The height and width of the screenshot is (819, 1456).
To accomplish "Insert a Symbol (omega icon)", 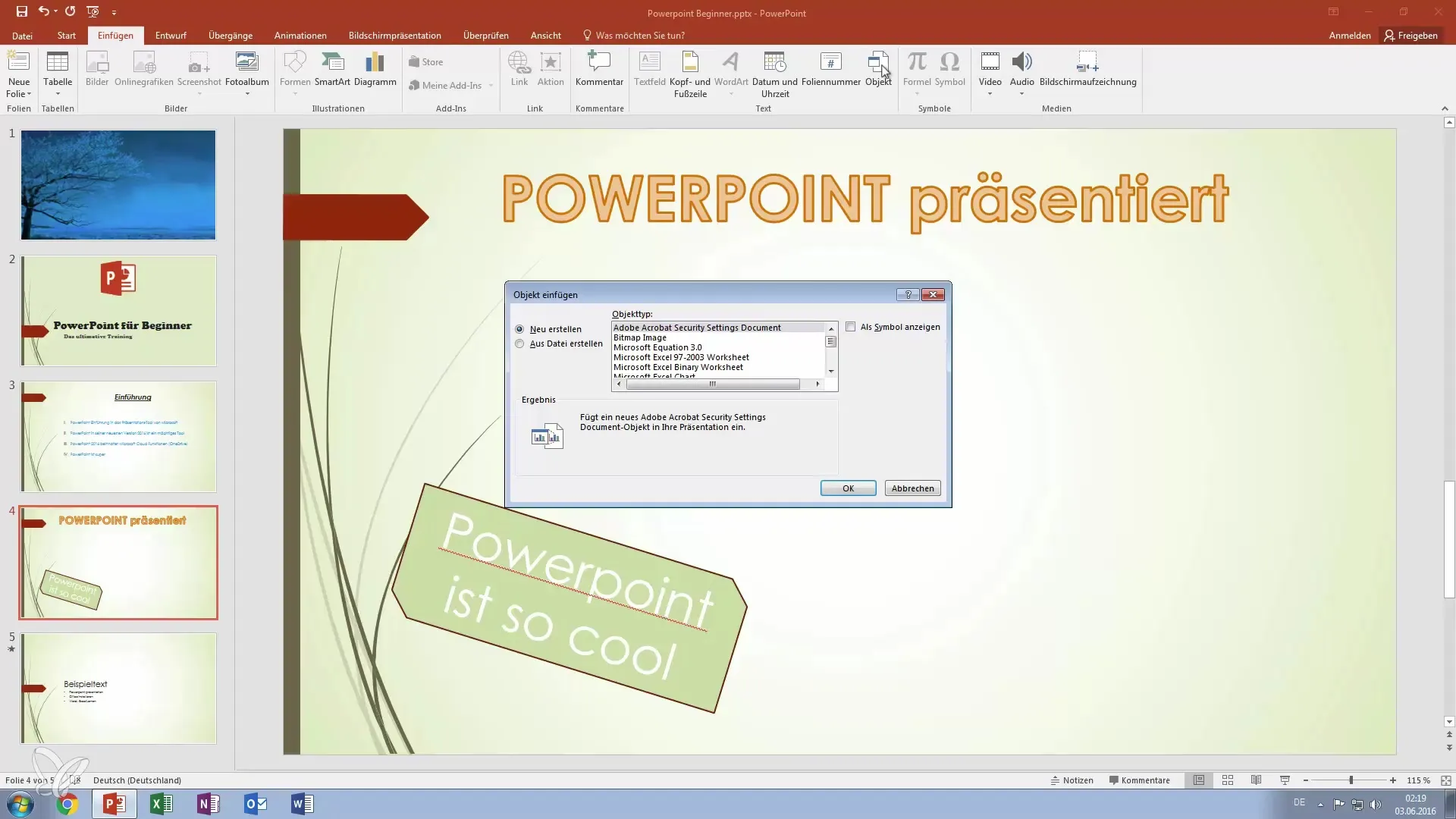I will (949, 68).
